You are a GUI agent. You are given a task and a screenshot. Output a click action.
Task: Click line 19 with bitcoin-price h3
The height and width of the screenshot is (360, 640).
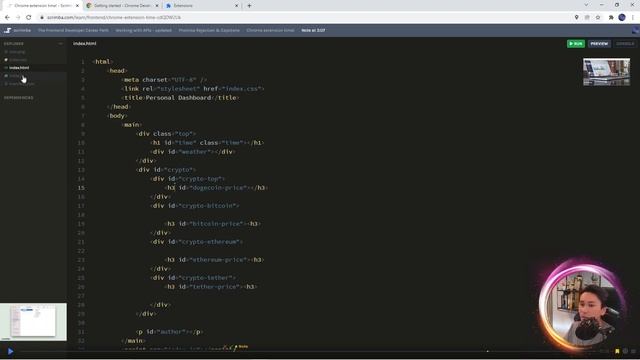(213, 224)
